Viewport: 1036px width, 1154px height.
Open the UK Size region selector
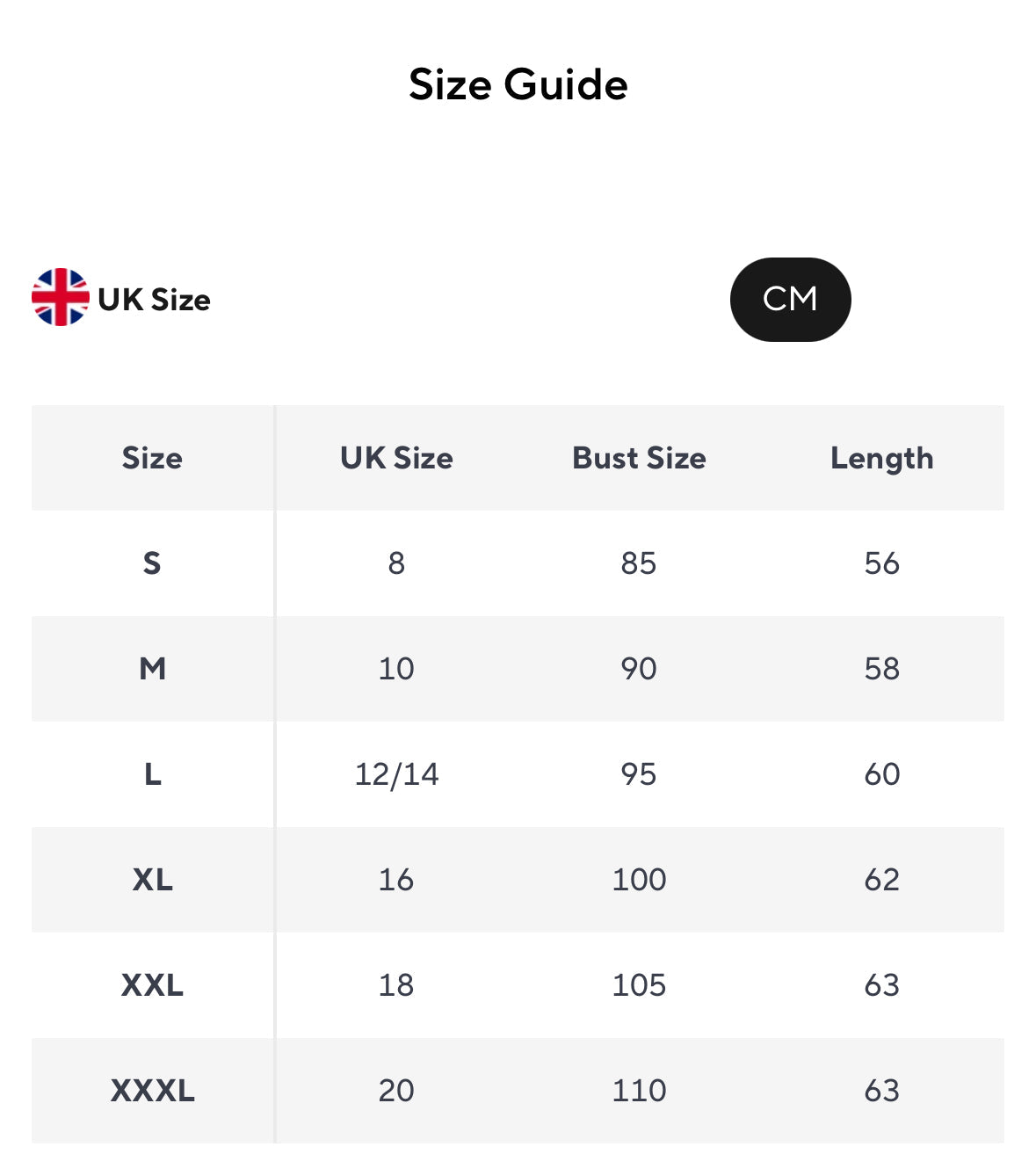tap(155, 300)
